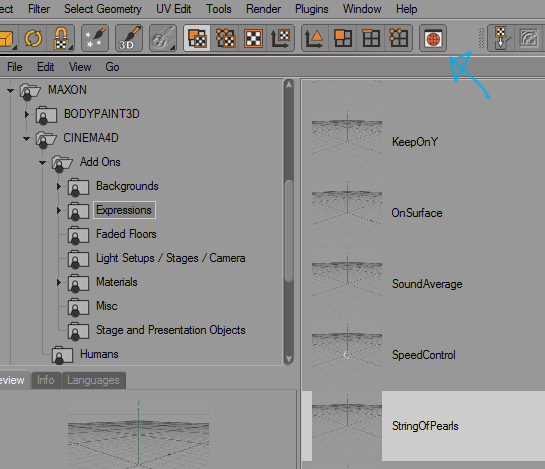
Task: Click the orange triangle axis icon
Action: point(315,38)
